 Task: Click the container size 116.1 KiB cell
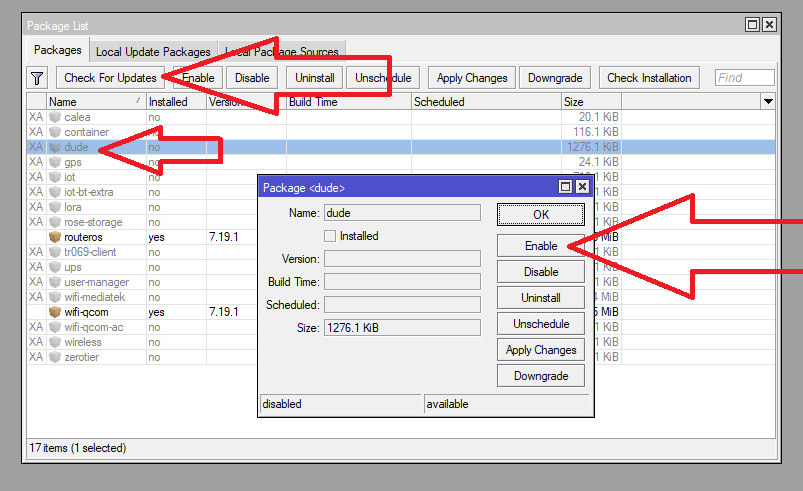click(591, 132)
